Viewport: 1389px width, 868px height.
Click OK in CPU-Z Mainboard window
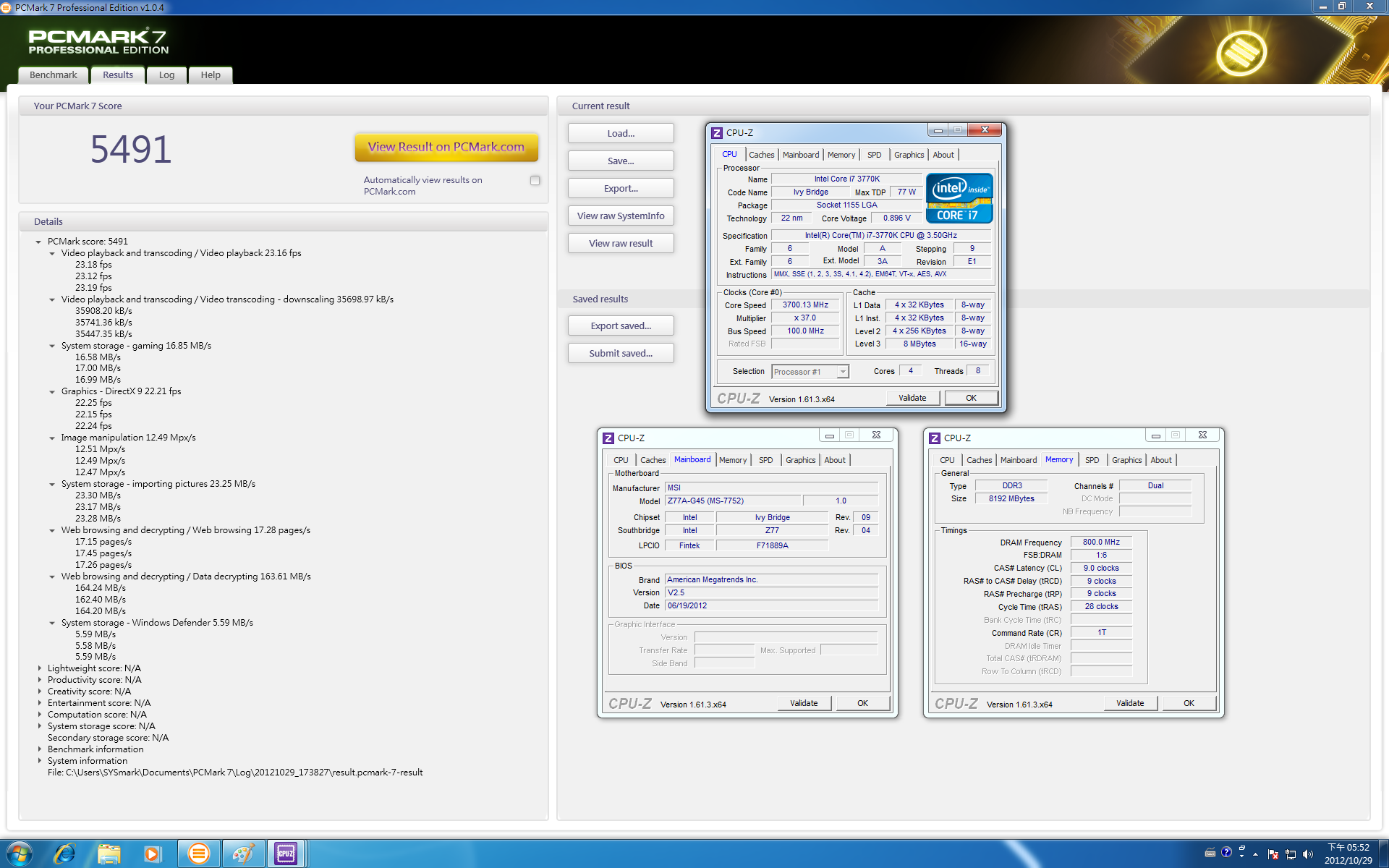863,703
